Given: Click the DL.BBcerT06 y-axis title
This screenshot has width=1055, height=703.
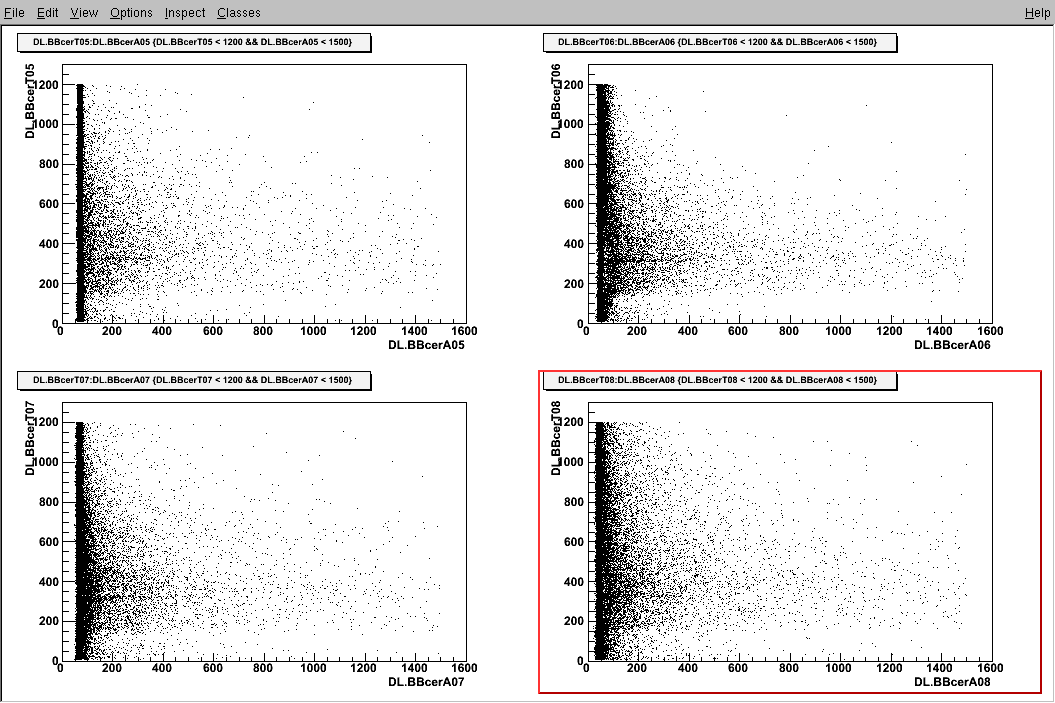Looking at the screenshot, I should point(556,102).
